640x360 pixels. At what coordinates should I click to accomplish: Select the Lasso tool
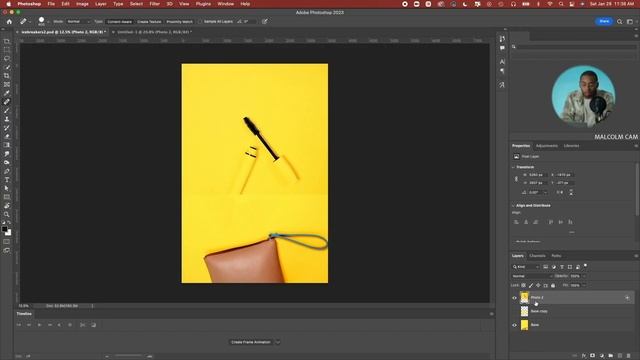[7, 58]
